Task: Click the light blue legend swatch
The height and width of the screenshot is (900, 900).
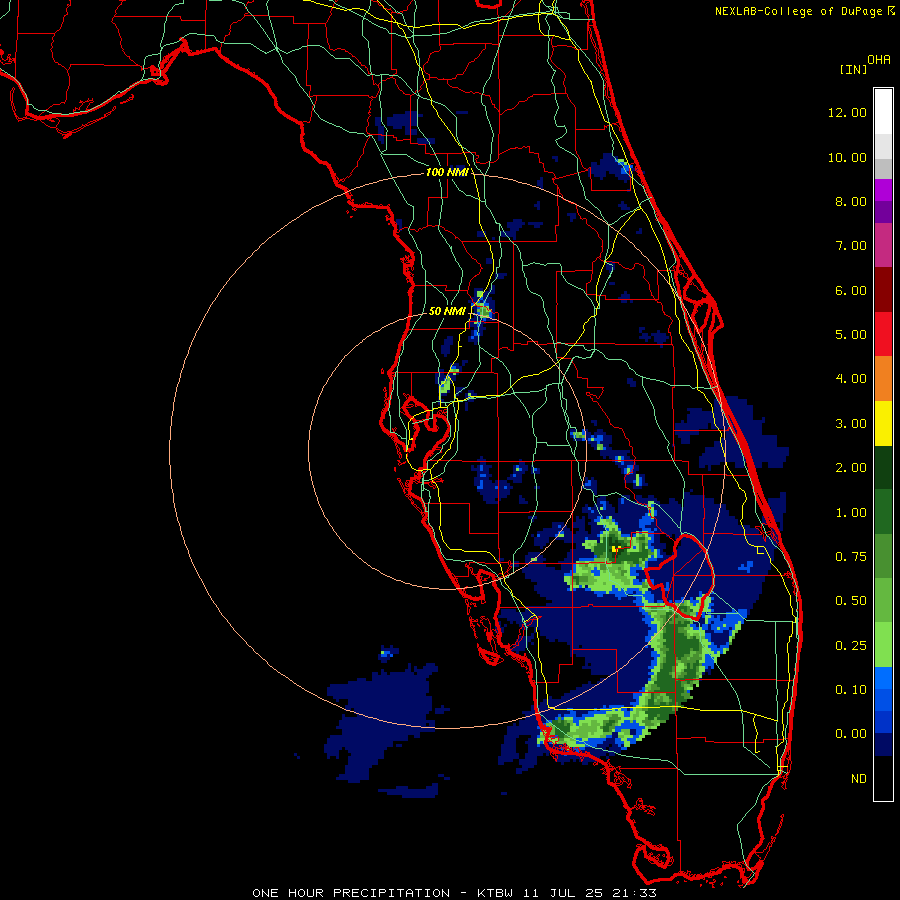Action: [x=883, y=678]
